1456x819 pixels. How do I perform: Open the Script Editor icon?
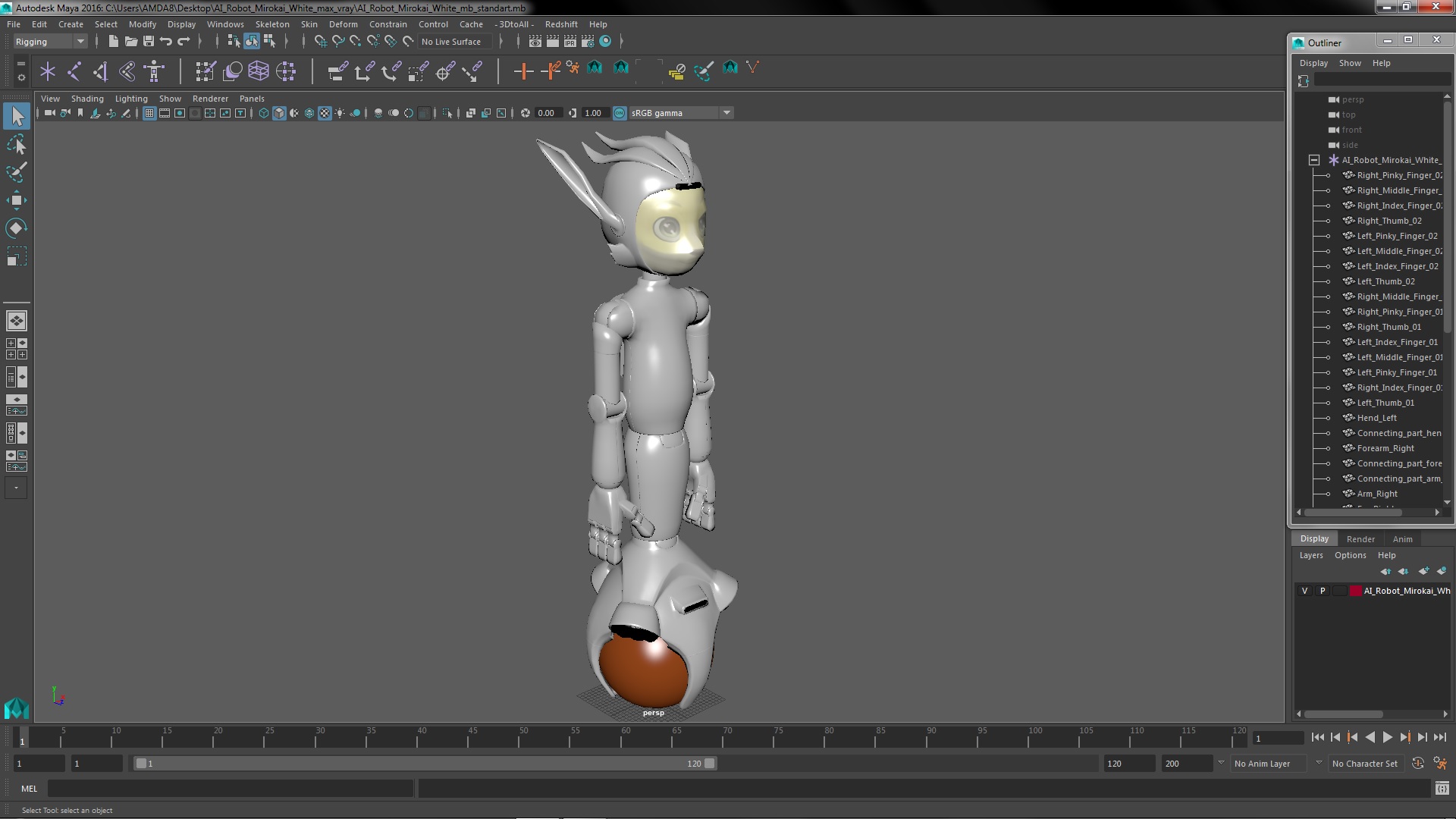(1442, 789)
